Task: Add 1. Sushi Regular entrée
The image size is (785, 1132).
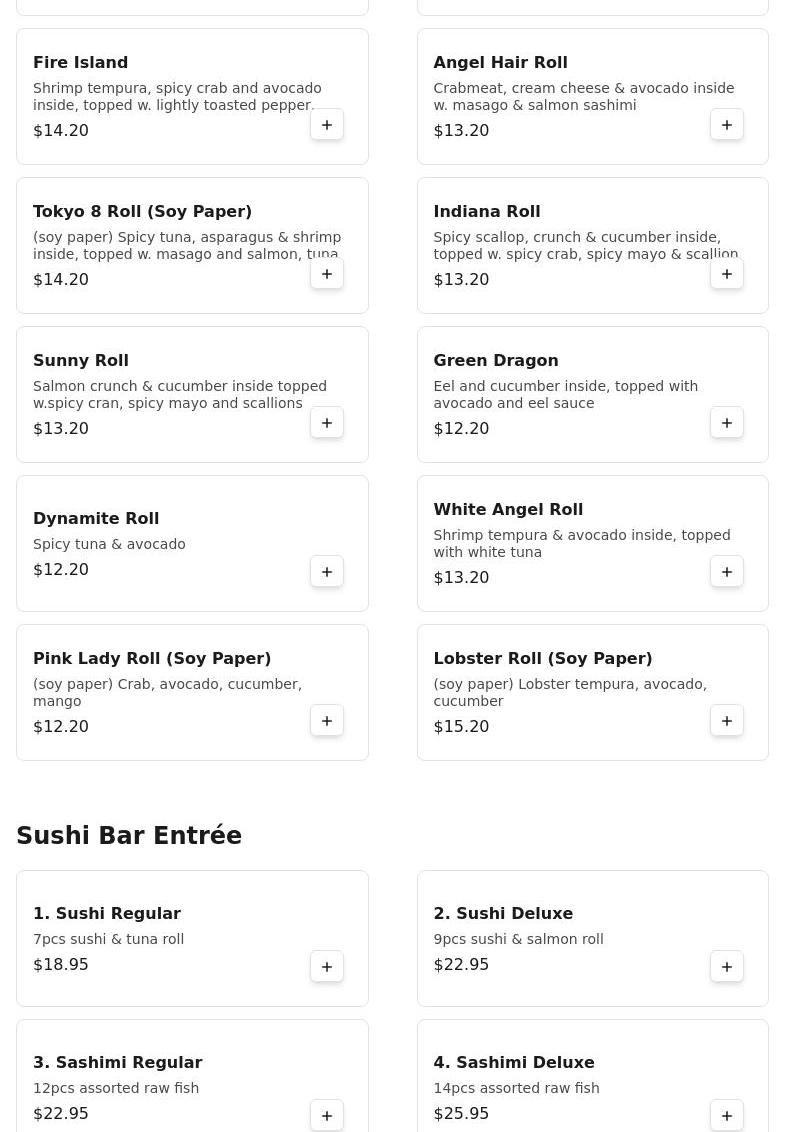Action: click(x=327, y=967)
